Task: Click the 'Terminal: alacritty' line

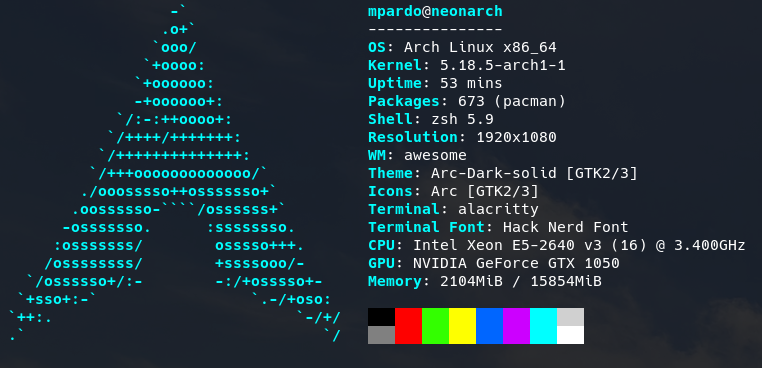Action: (453, 210)
